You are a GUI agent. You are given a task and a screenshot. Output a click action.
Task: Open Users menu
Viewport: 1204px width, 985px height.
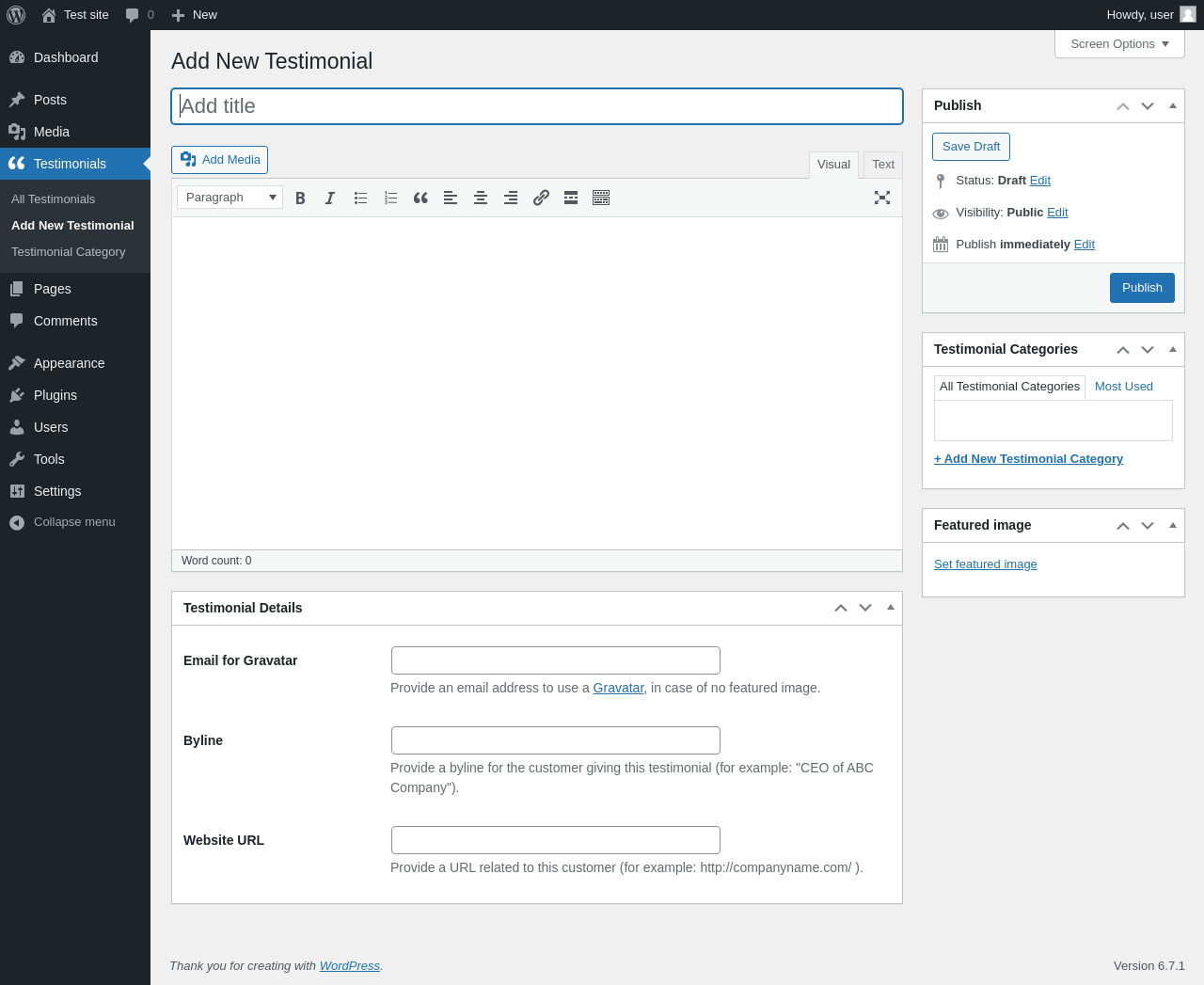coord(75,427)
